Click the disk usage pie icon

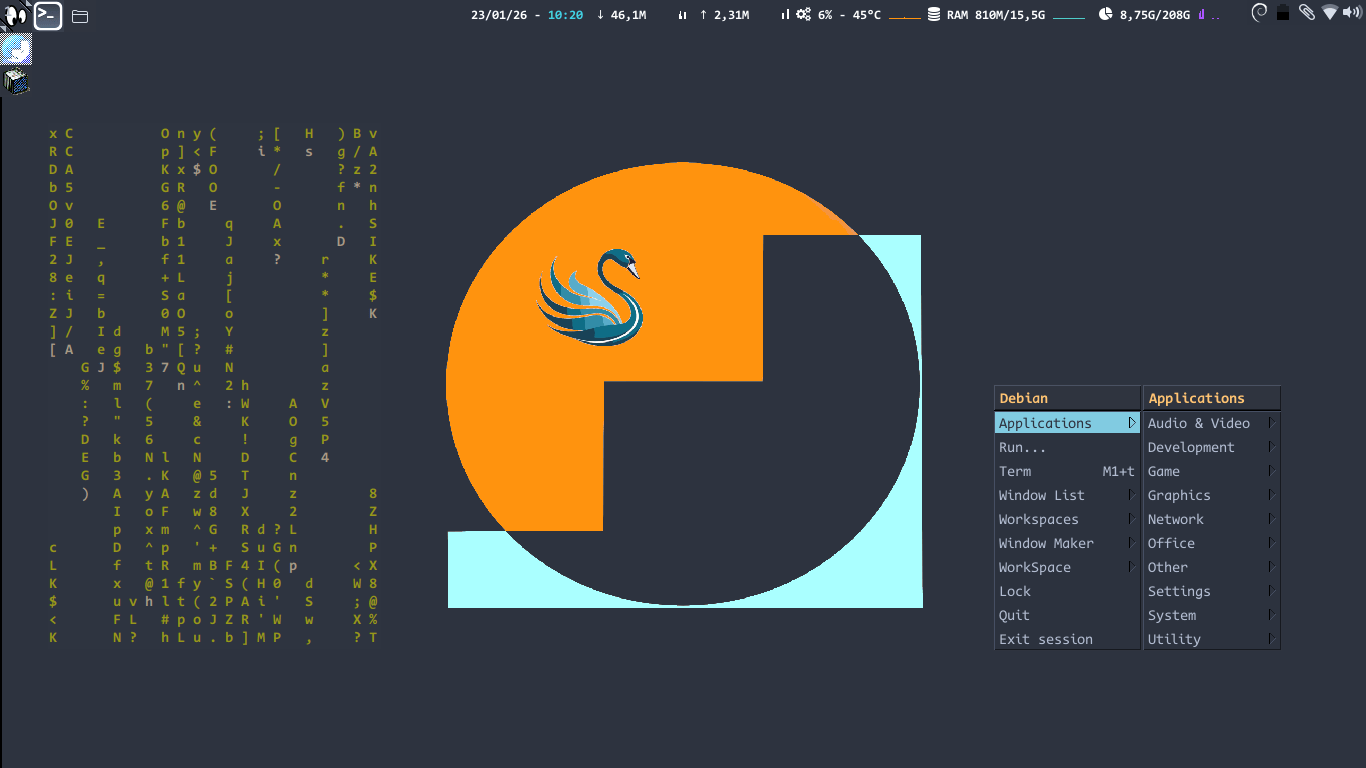click(x=1105, y=15)
